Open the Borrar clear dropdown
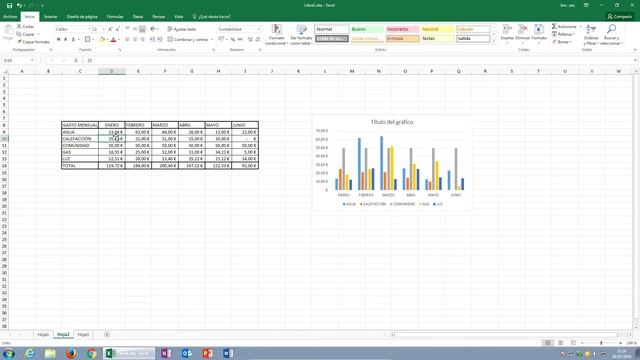Viewport: 640px width, 360px height. click(562, 42)
